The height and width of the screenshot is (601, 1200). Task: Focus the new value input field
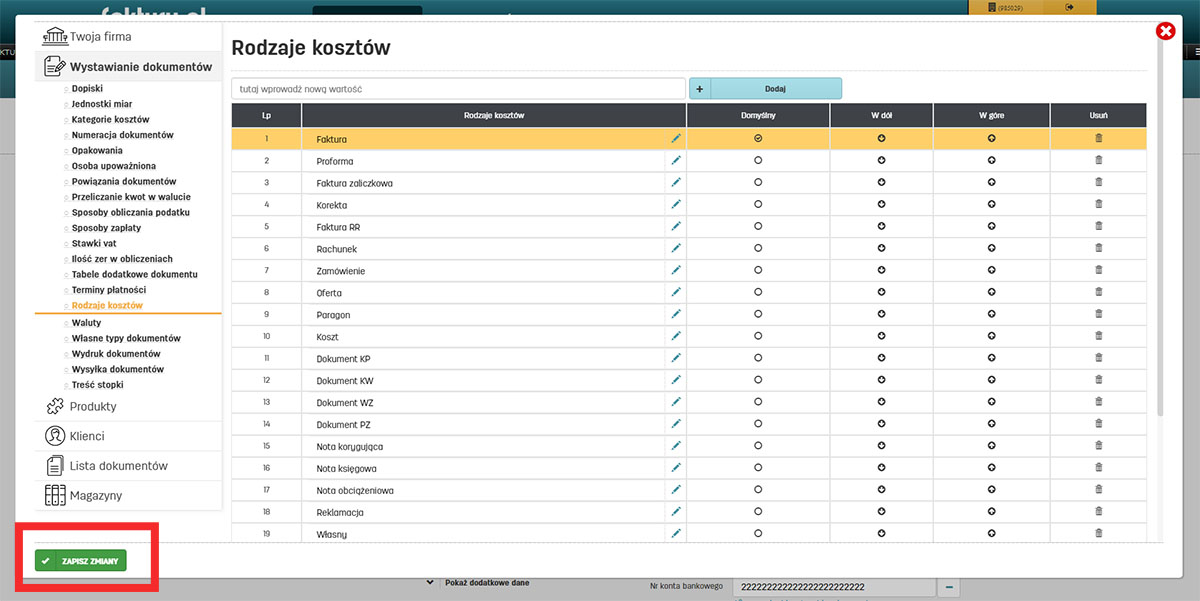pyautogui.click(x=458, y=89)
